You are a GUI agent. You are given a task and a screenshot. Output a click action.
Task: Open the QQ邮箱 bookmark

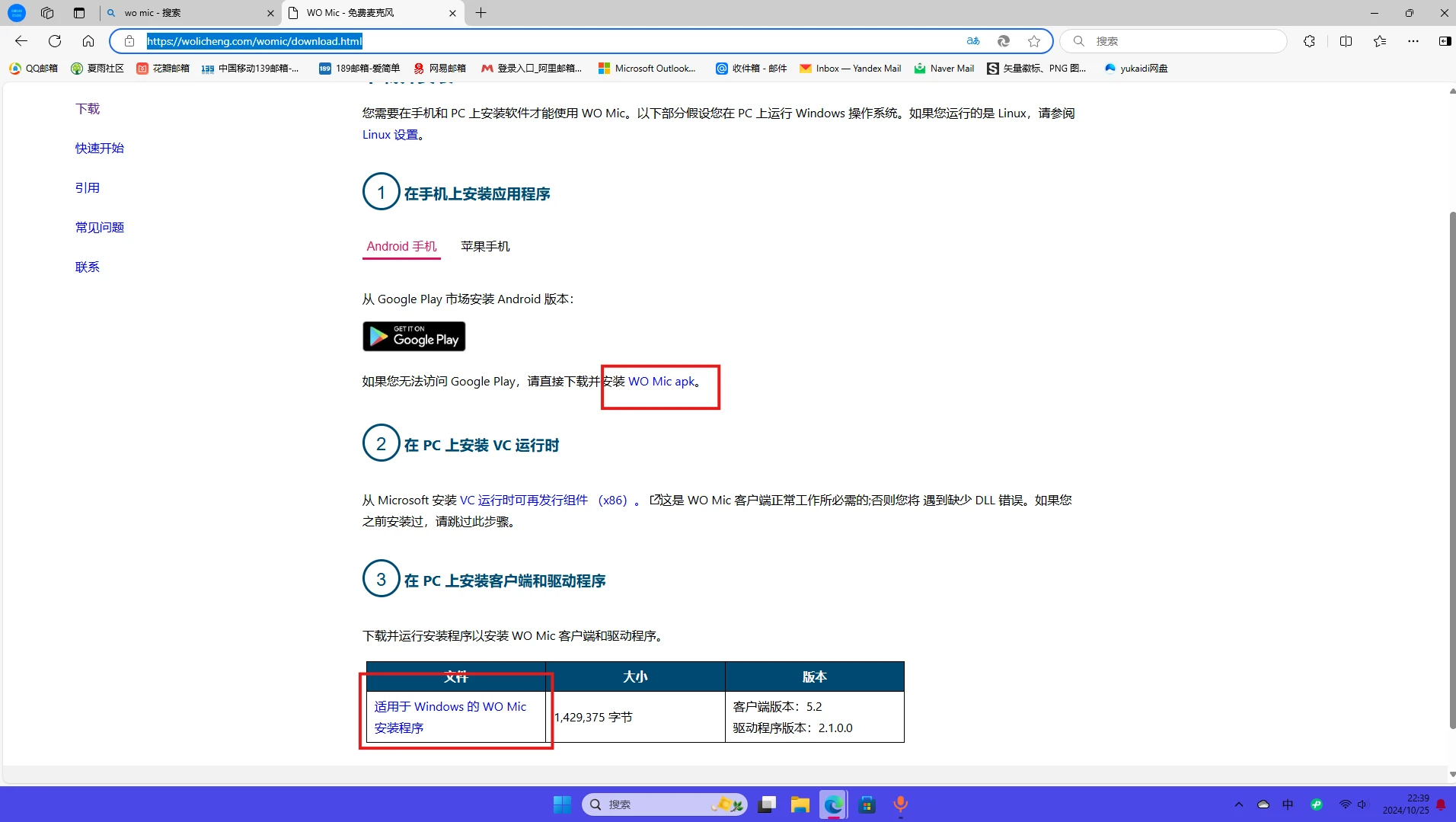(x=34, y=69)
